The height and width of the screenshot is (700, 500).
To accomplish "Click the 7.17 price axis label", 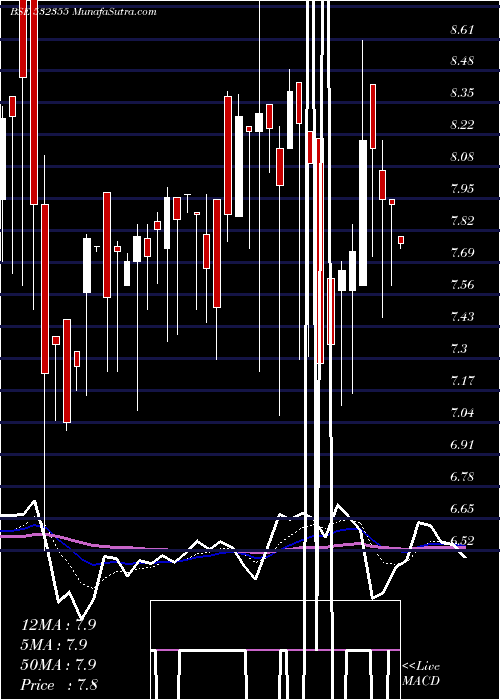I will (x=462, y=381).
